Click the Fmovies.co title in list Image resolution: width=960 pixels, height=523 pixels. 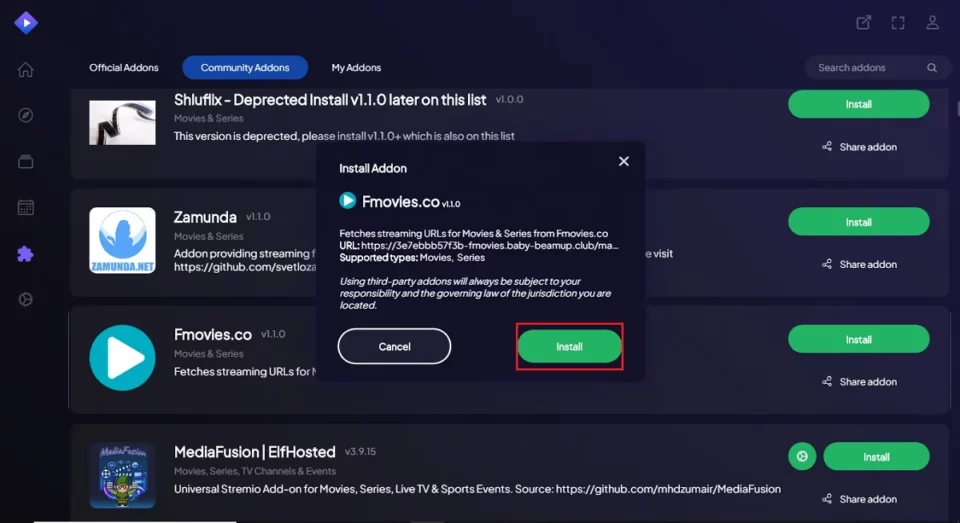pos(212,334)
